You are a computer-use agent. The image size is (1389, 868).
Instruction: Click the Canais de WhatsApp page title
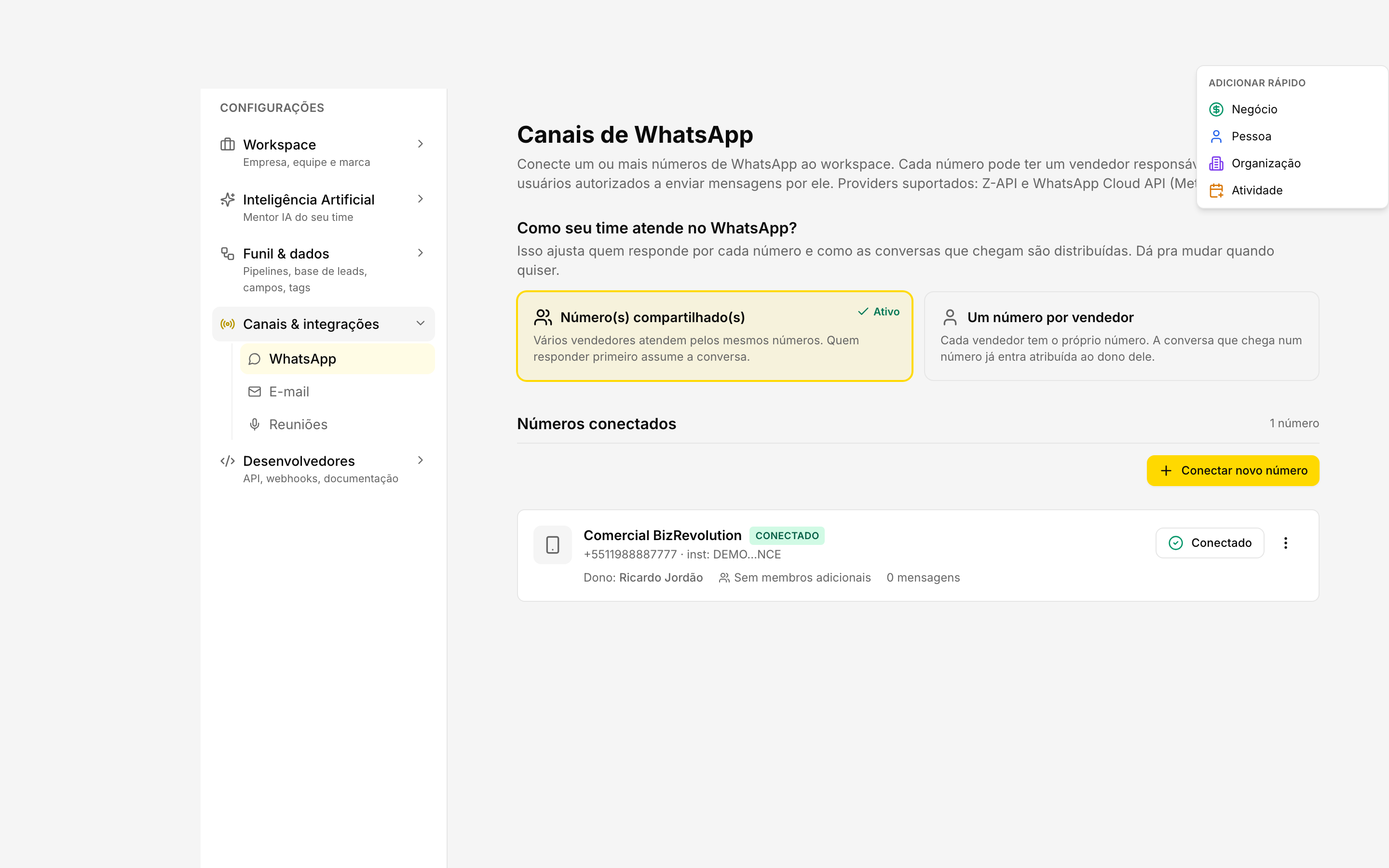[x=635, y=135]
